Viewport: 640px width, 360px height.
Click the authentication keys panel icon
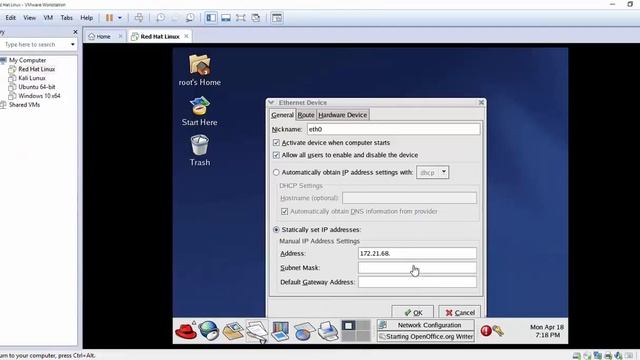[498, 331]
